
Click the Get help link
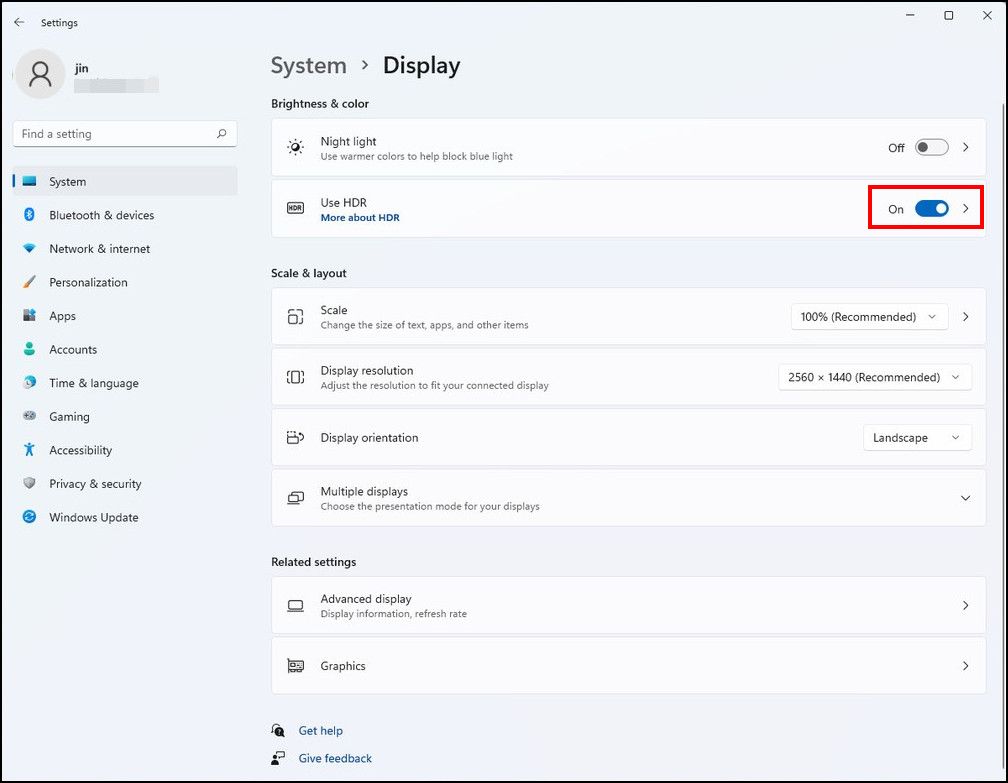320,731
